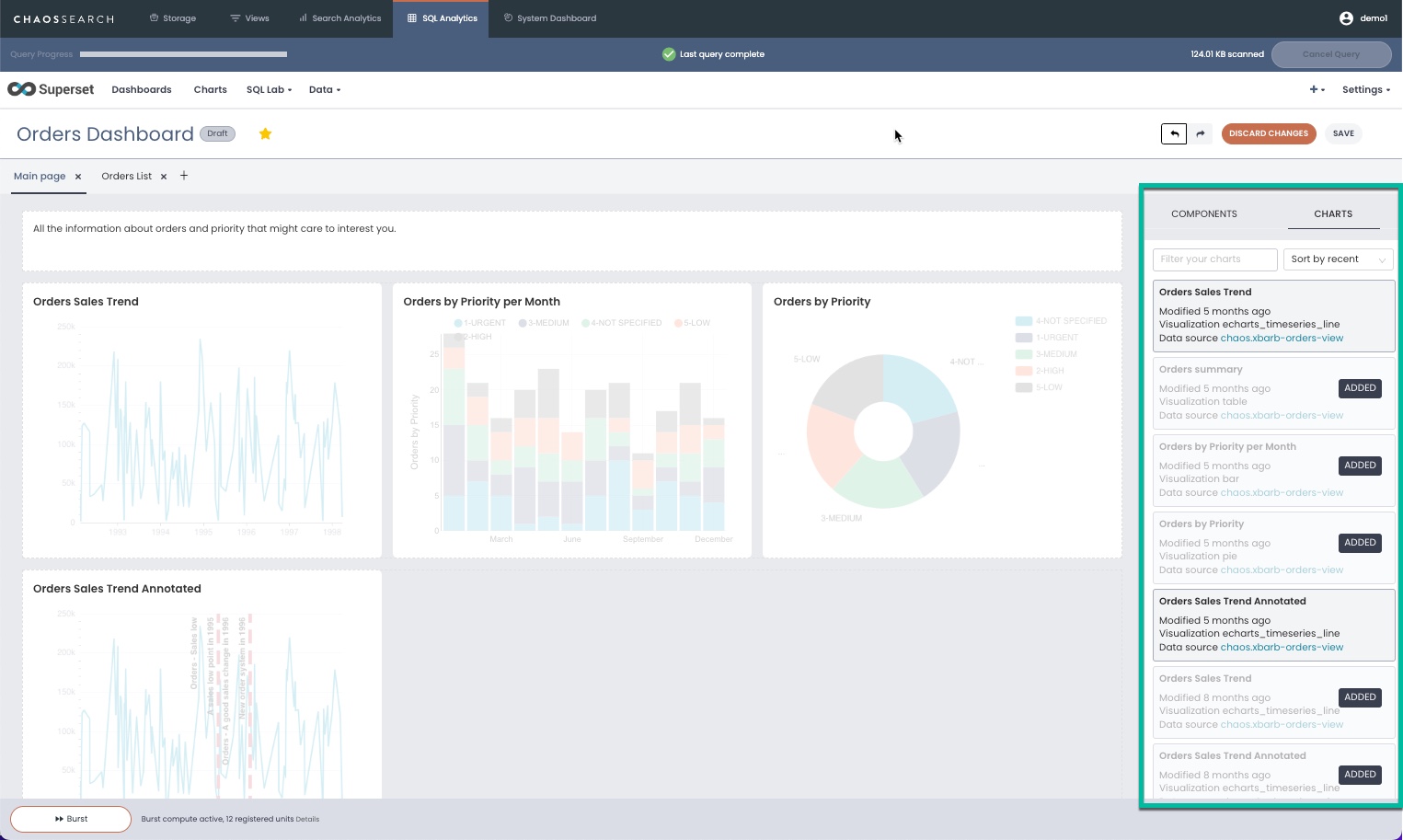The width and height of the screenshot is (1403, 840).
Task: Click the undo arrow icon
Action: 1174,133
